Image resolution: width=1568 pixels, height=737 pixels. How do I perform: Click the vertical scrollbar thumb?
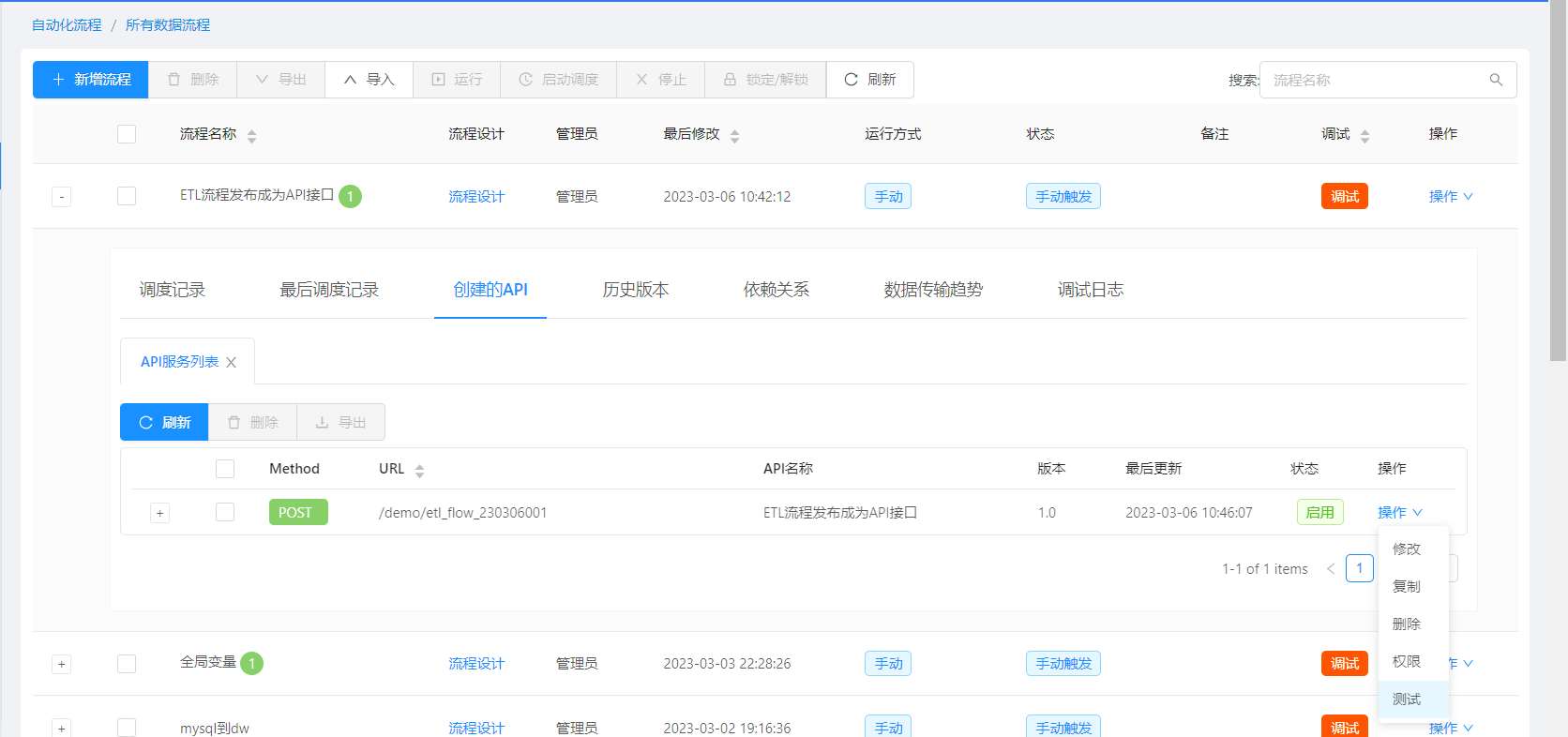pyautogui.click(x=1558, y=181)
